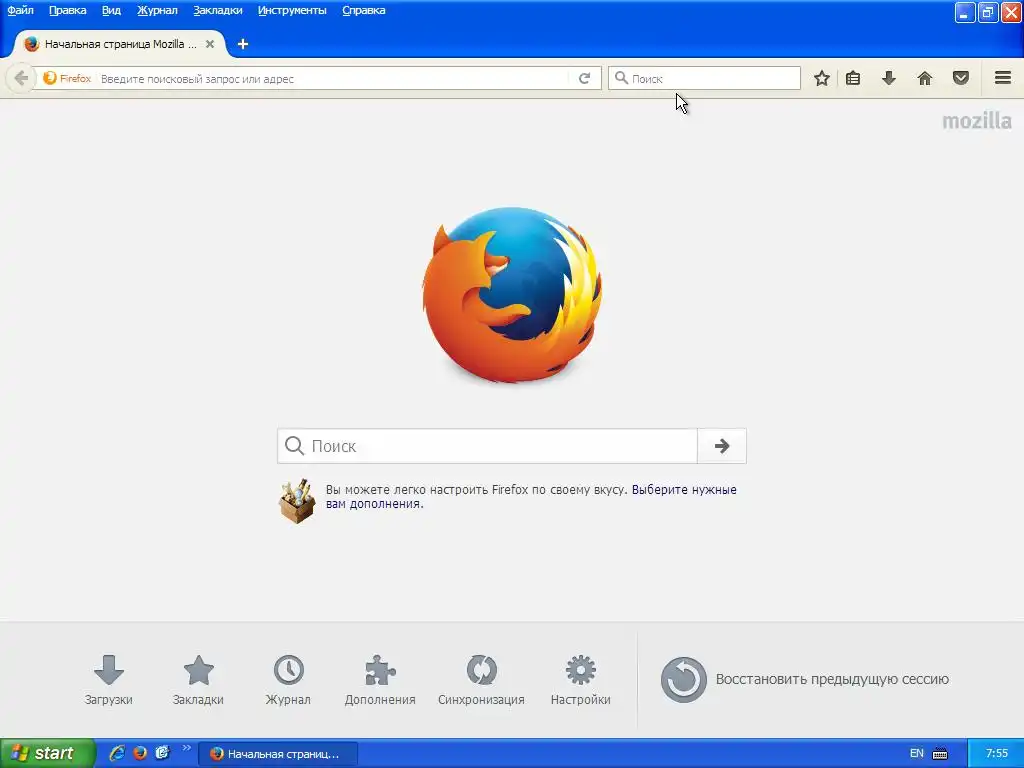This screenshot has height=768, width=1024.
Task: Follow the Выберите нужные вам дополнения link
Action: 531,496
